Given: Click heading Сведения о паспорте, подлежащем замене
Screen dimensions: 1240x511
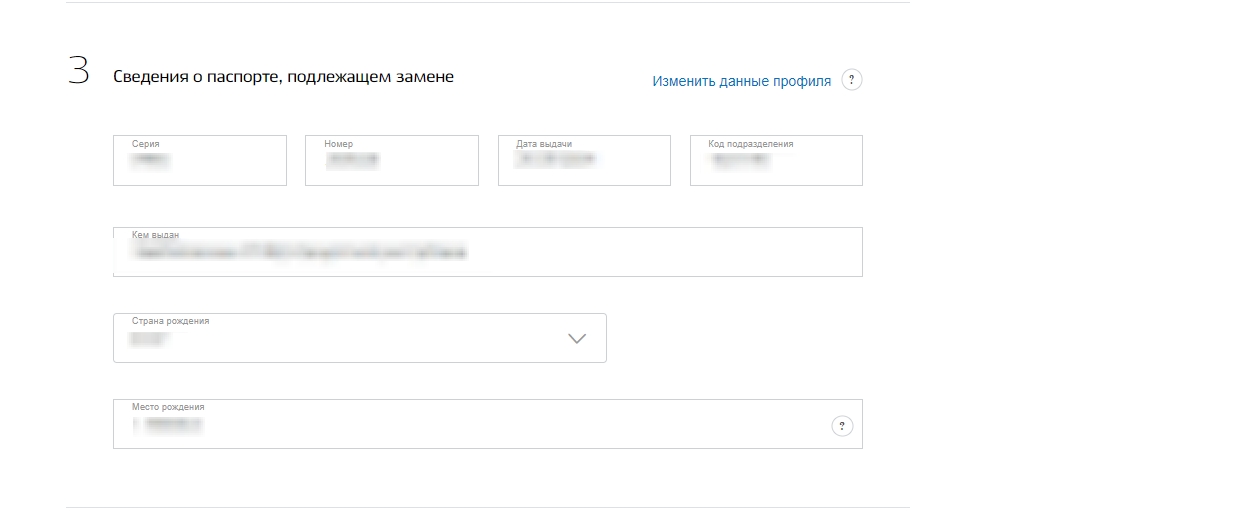Looking at the screenshot, I should tap(283, 77).
